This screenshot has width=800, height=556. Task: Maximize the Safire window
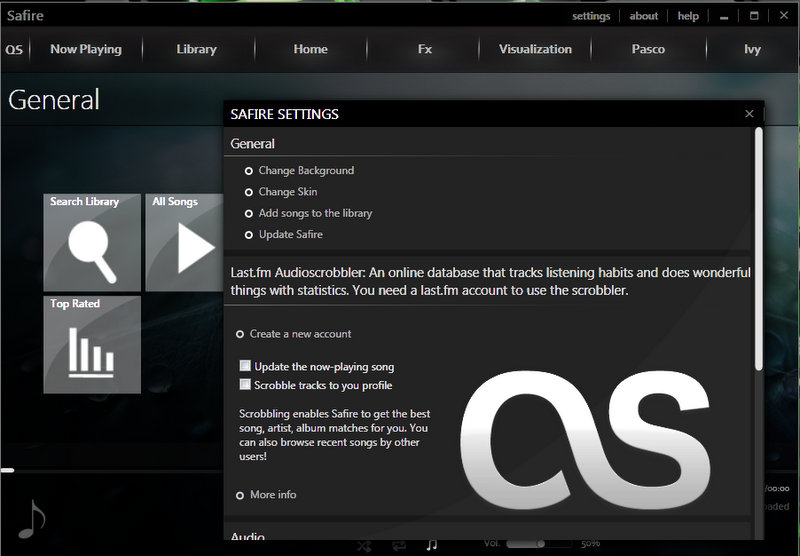click(754, 16)
